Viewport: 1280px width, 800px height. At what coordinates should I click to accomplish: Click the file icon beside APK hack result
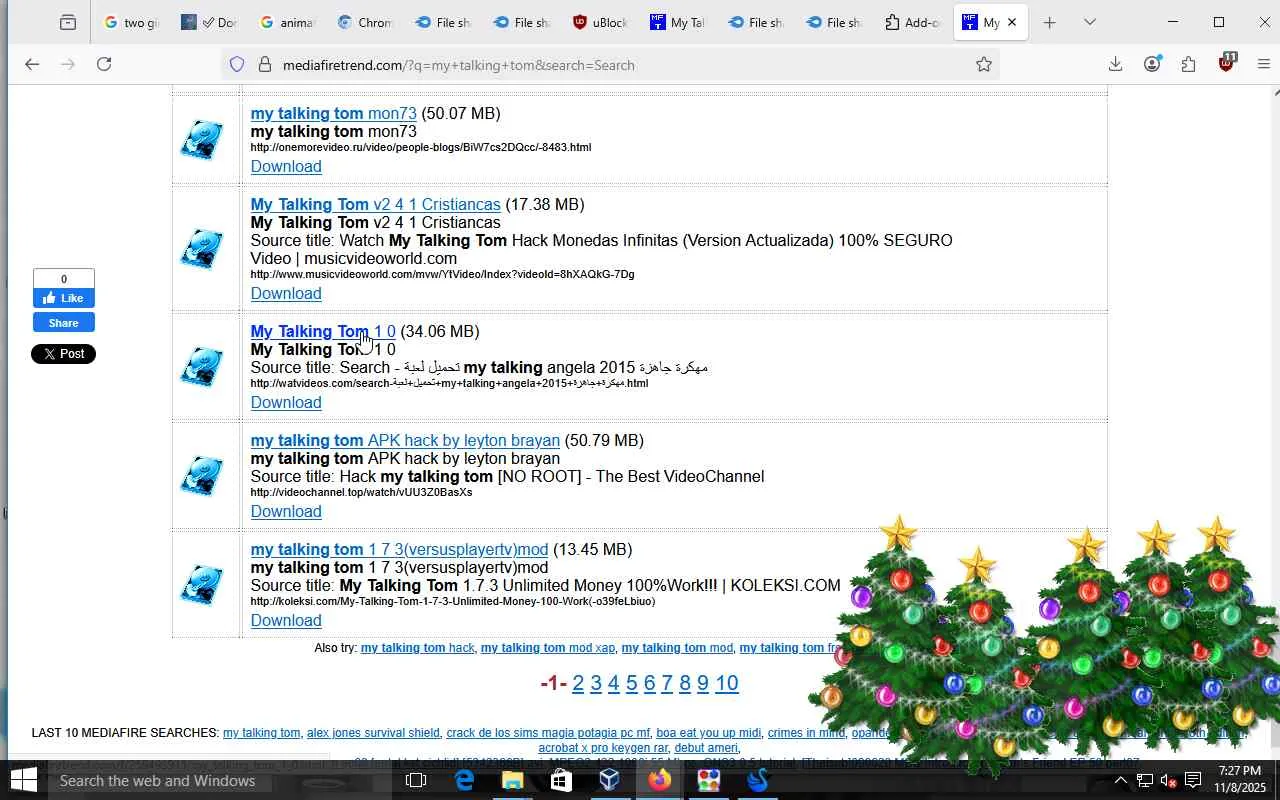click(202, 476)
